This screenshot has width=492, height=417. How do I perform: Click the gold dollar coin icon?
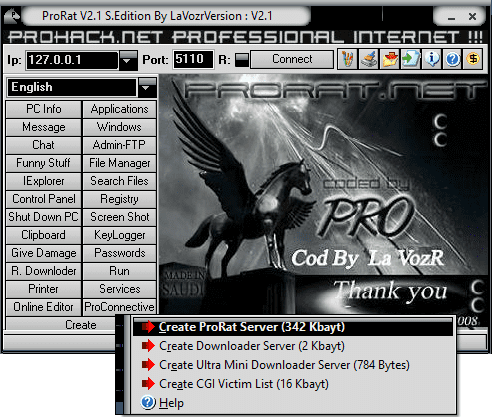(x=473, y=60)
